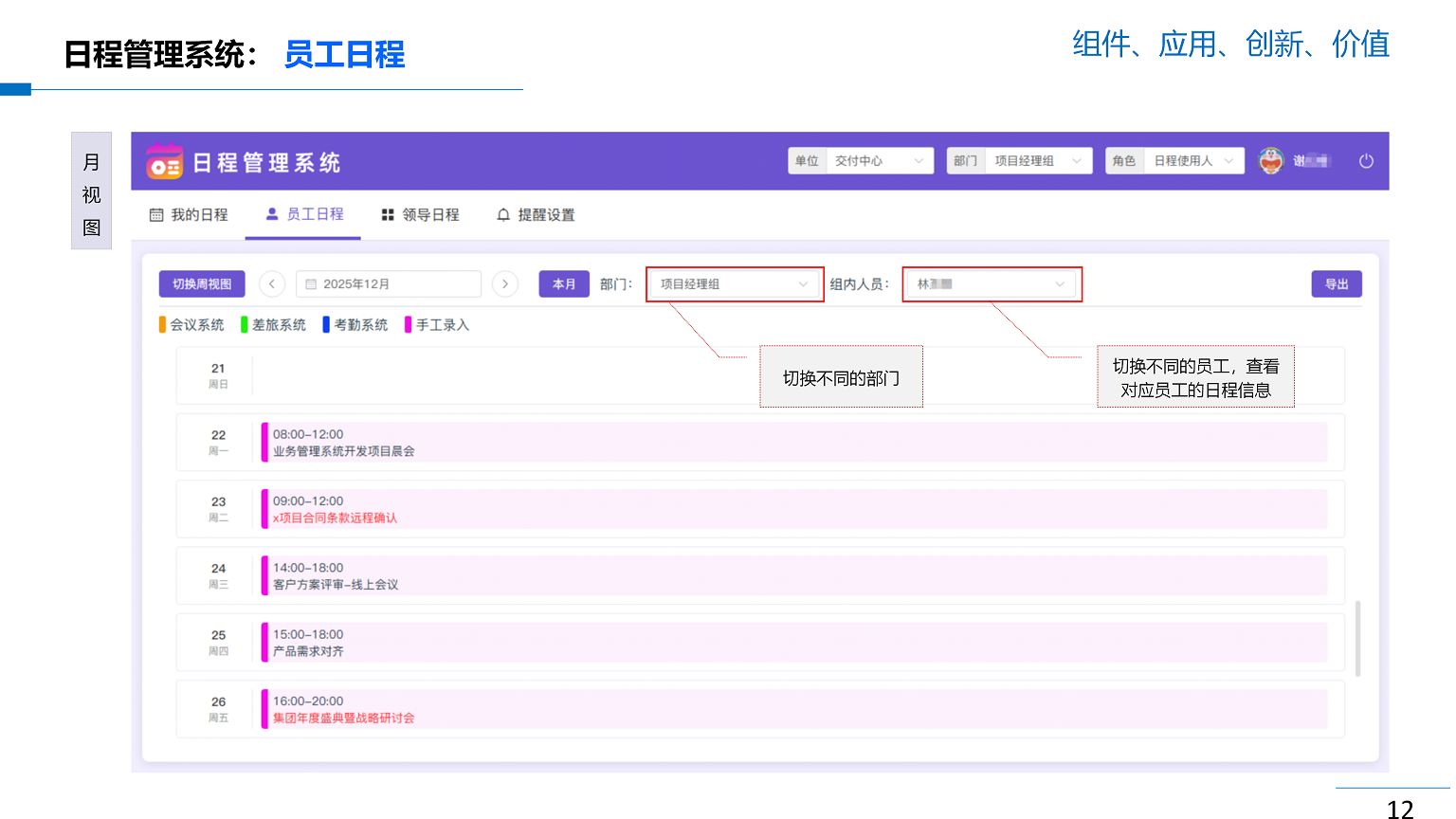Open 领导日程 grid tab

420,215
